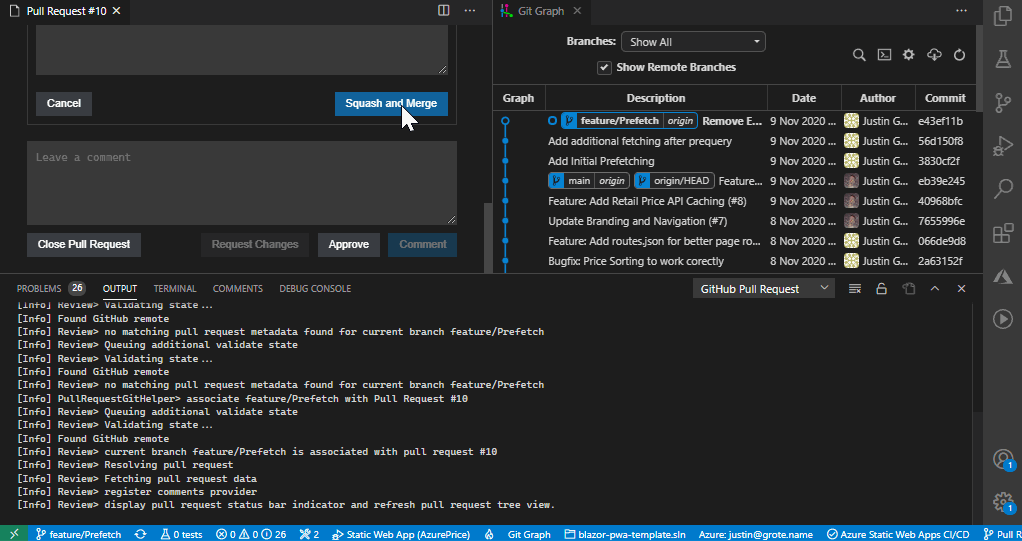Uncheck Show Remote Branches
The height and width of the screenshot is (541, 1022).
tap(605, 67)
